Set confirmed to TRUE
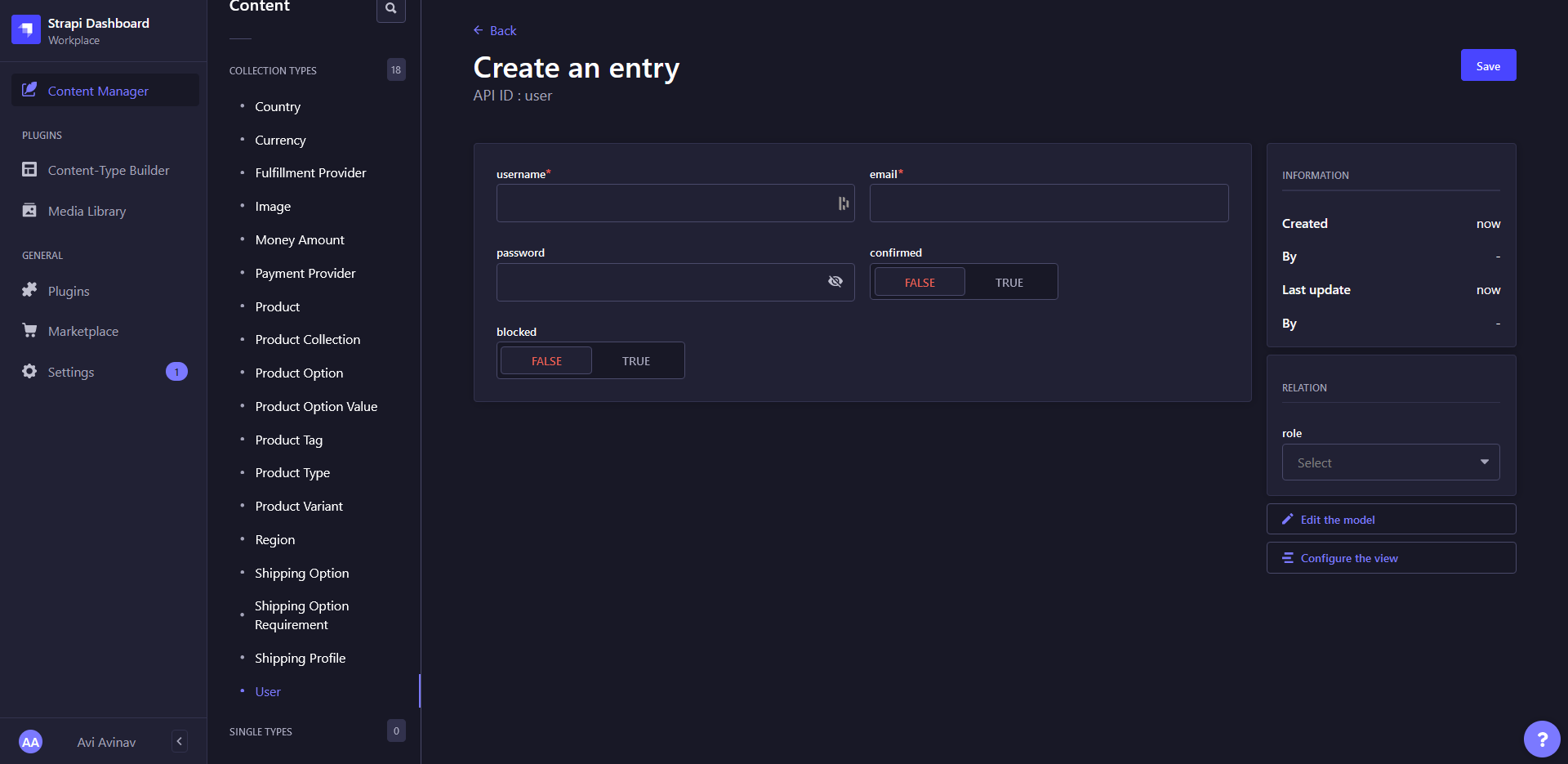 pyautogui.click(x=1009, y=281)
